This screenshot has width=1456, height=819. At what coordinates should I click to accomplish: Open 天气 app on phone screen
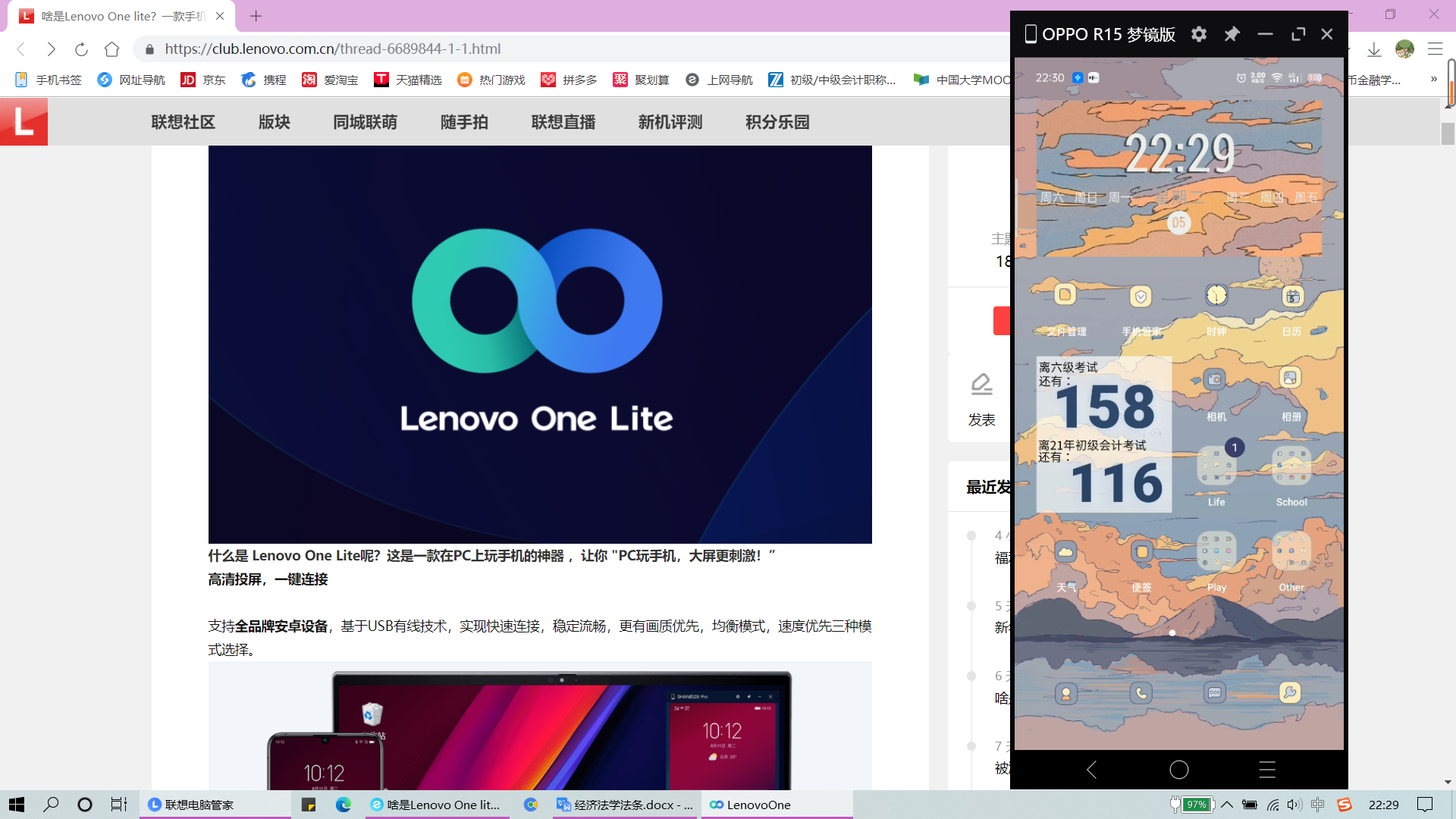(1065, 551)
